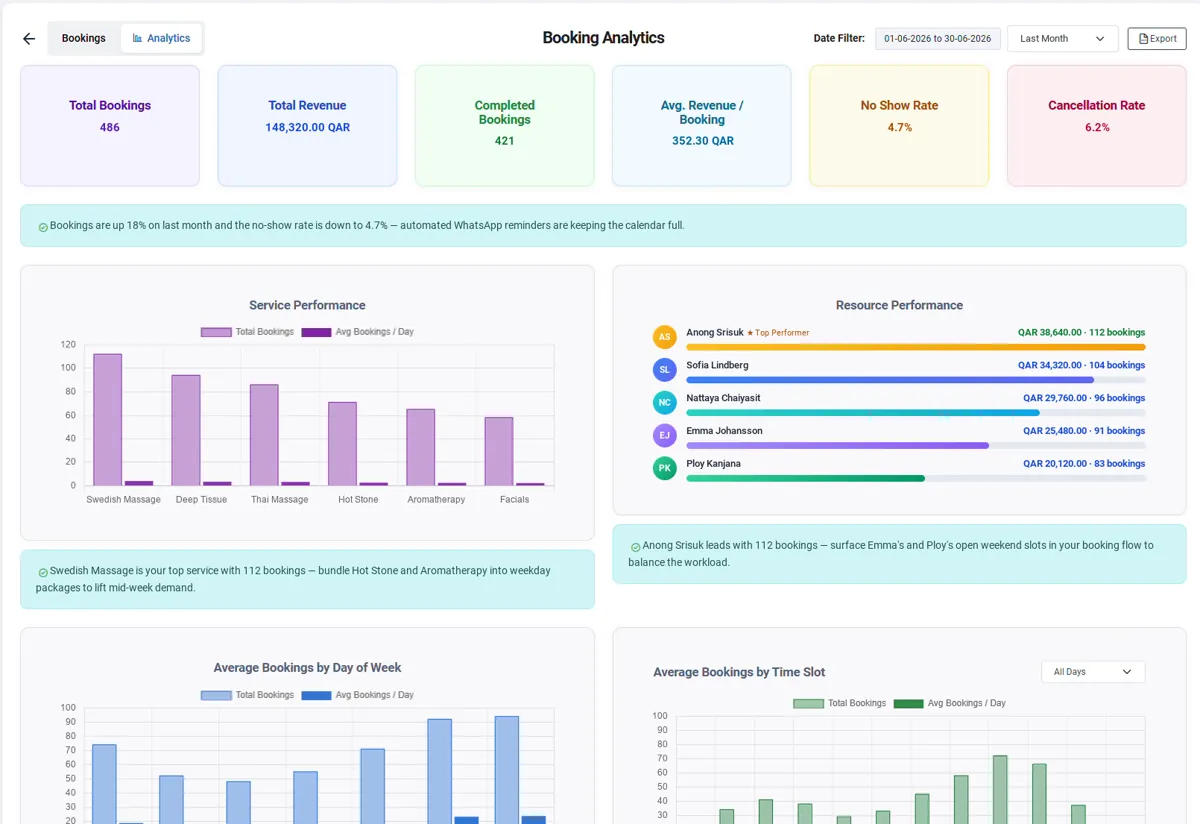Screen dimensions: 1200x824
Task: Click the Avg. Revenue / Booking card
Action: tap(702, 126)
